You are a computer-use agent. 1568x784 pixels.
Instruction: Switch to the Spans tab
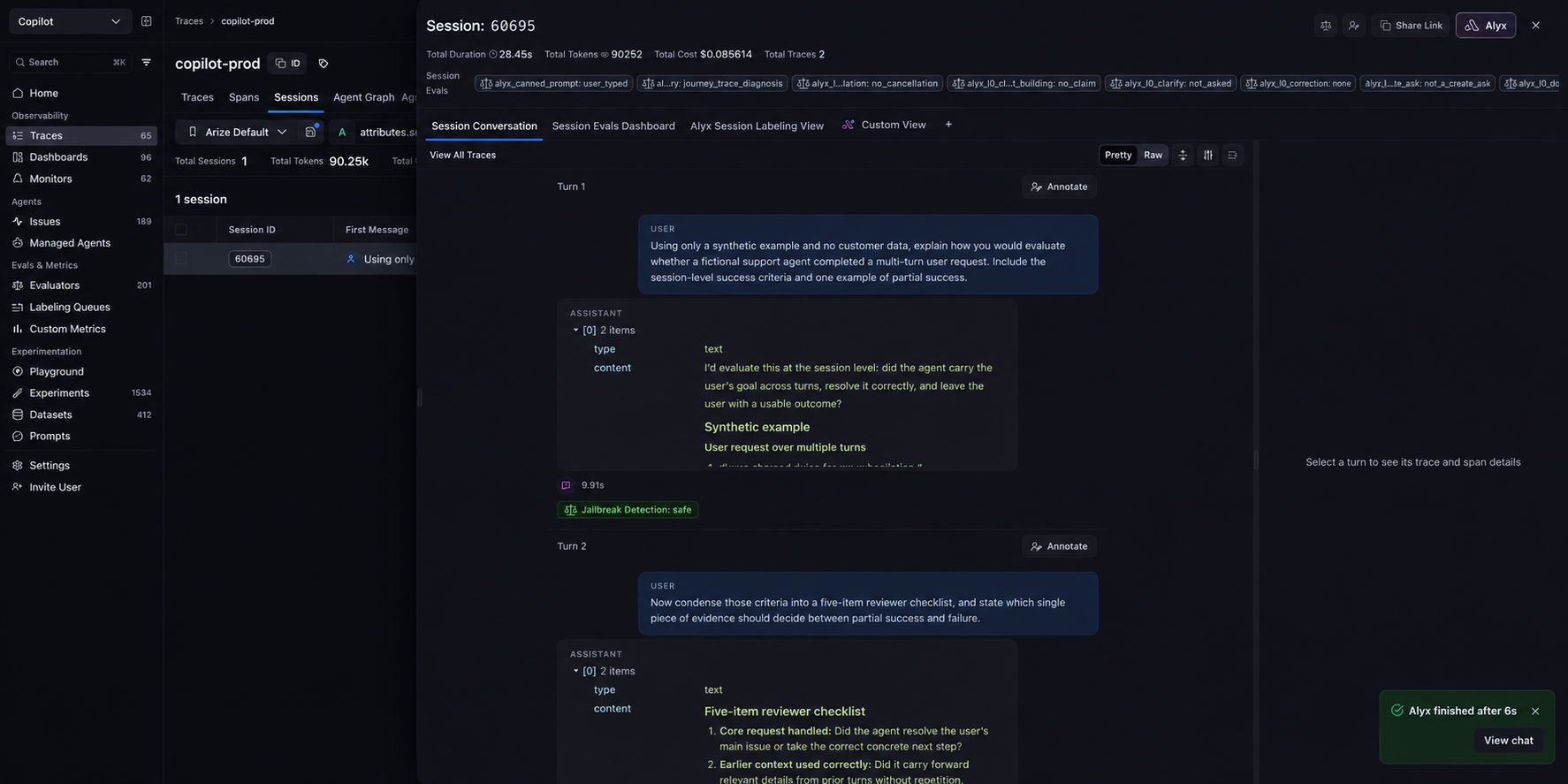[x=244, y=97]
